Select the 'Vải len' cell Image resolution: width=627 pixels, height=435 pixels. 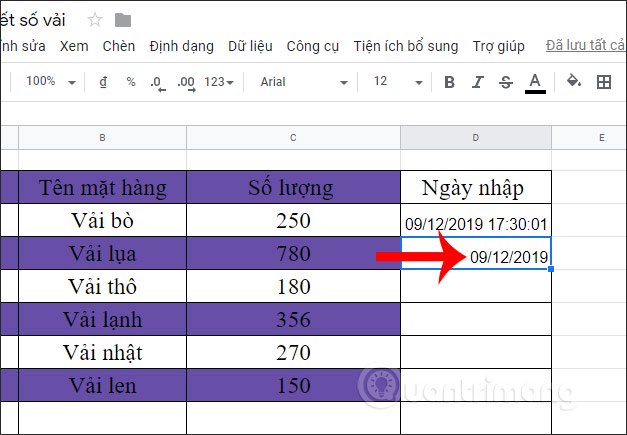pyautogui.click(x=102, y=385)
